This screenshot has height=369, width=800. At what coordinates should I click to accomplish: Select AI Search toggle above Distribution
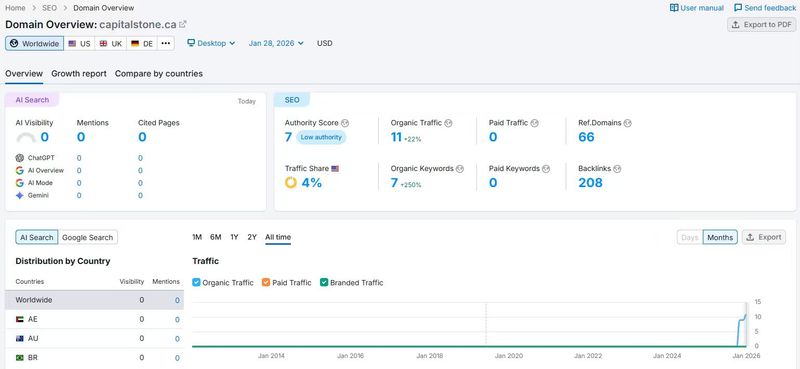pyautogui.click(x=37, y=237)
